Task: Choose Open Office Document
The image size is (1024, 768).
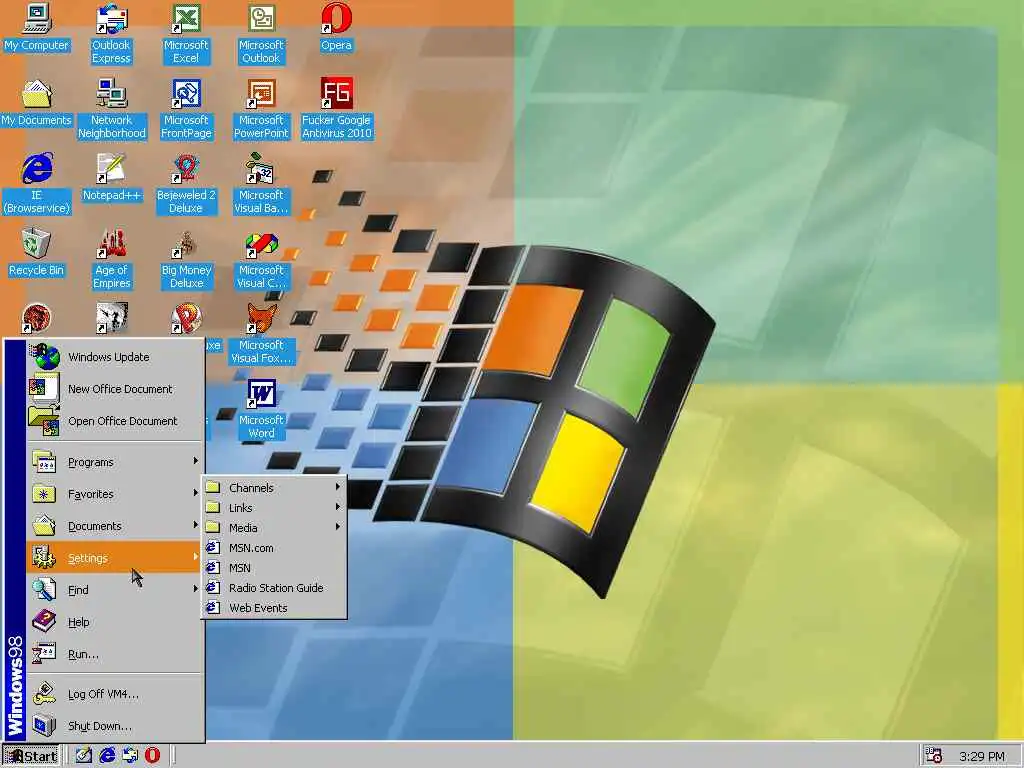Action: point(115,421)
